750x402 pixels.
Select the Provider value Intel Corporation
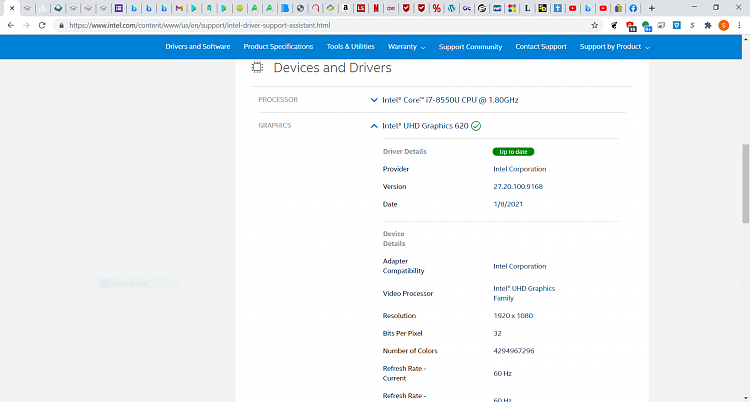pyautogui.click(x=519, y=169)
